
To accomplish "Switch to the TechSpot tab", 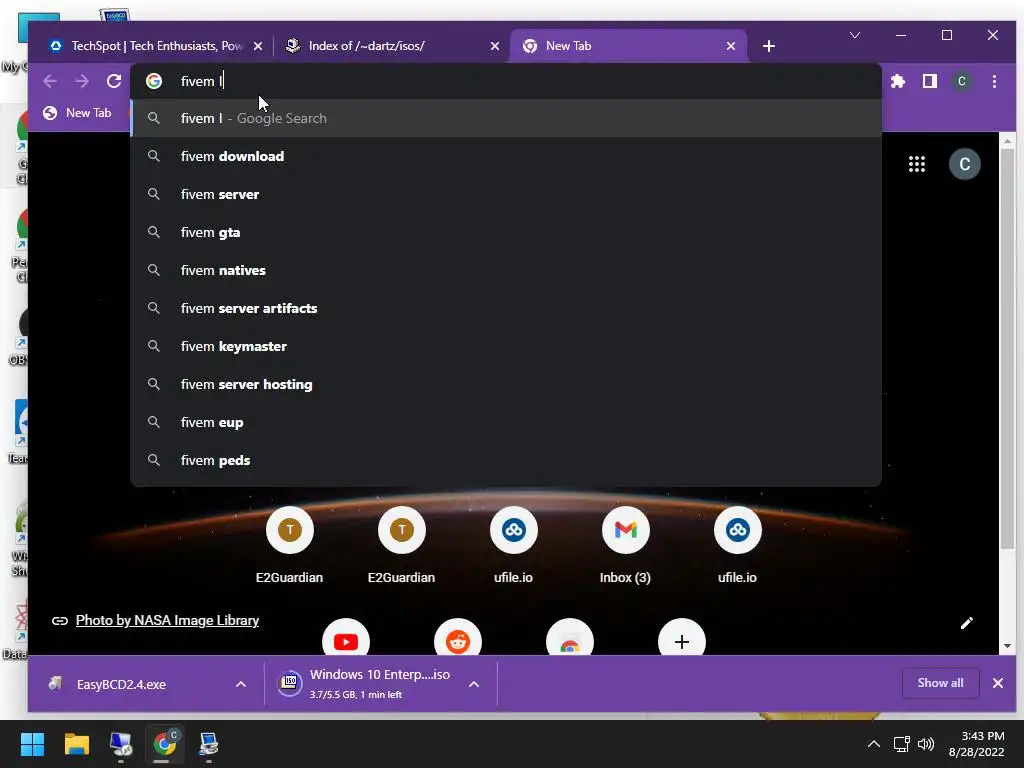I will click(155, 46).
